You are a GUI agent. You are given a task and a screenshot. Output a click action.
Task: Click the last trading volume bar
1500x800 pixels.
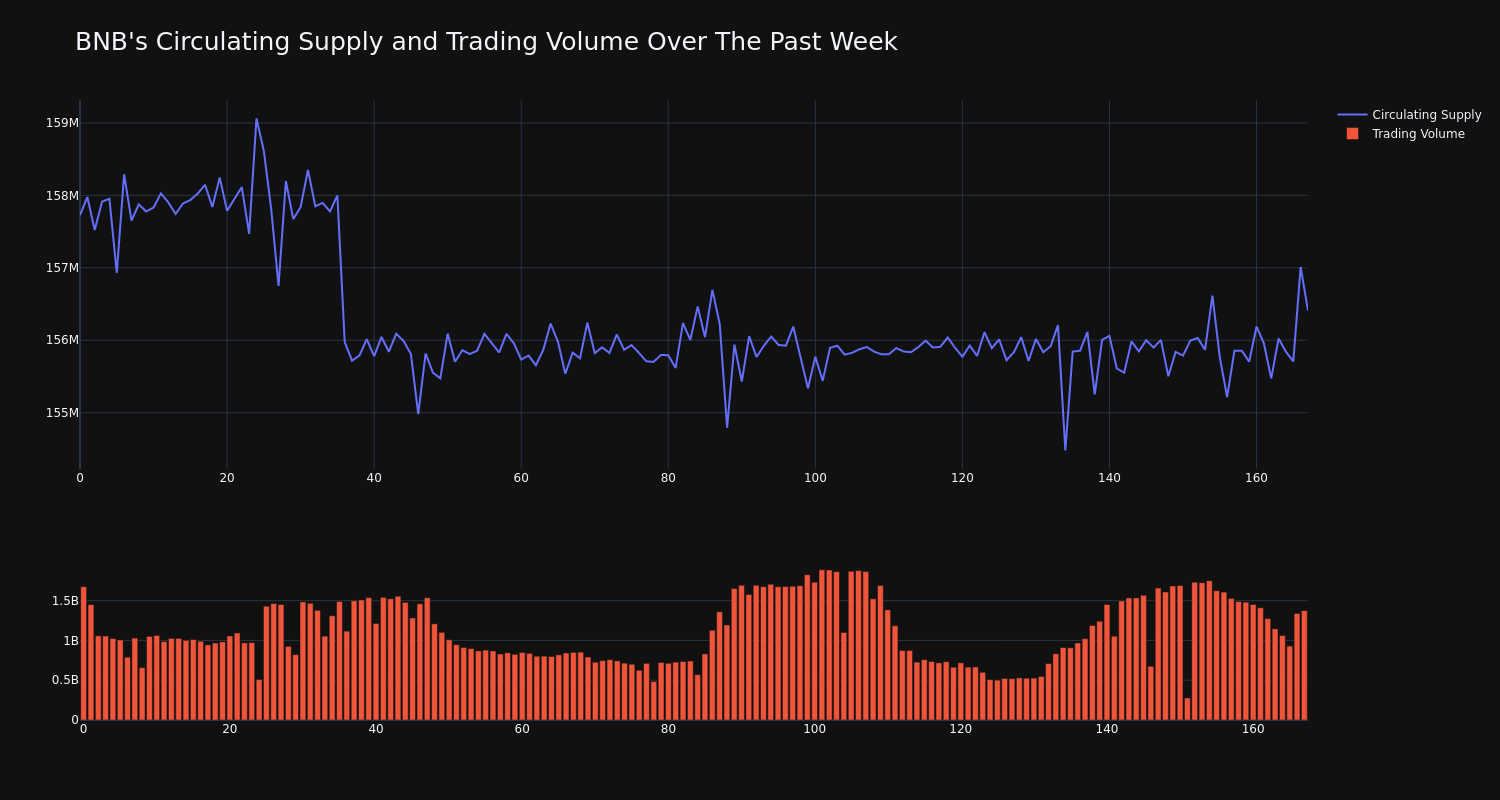[1304, 665]
